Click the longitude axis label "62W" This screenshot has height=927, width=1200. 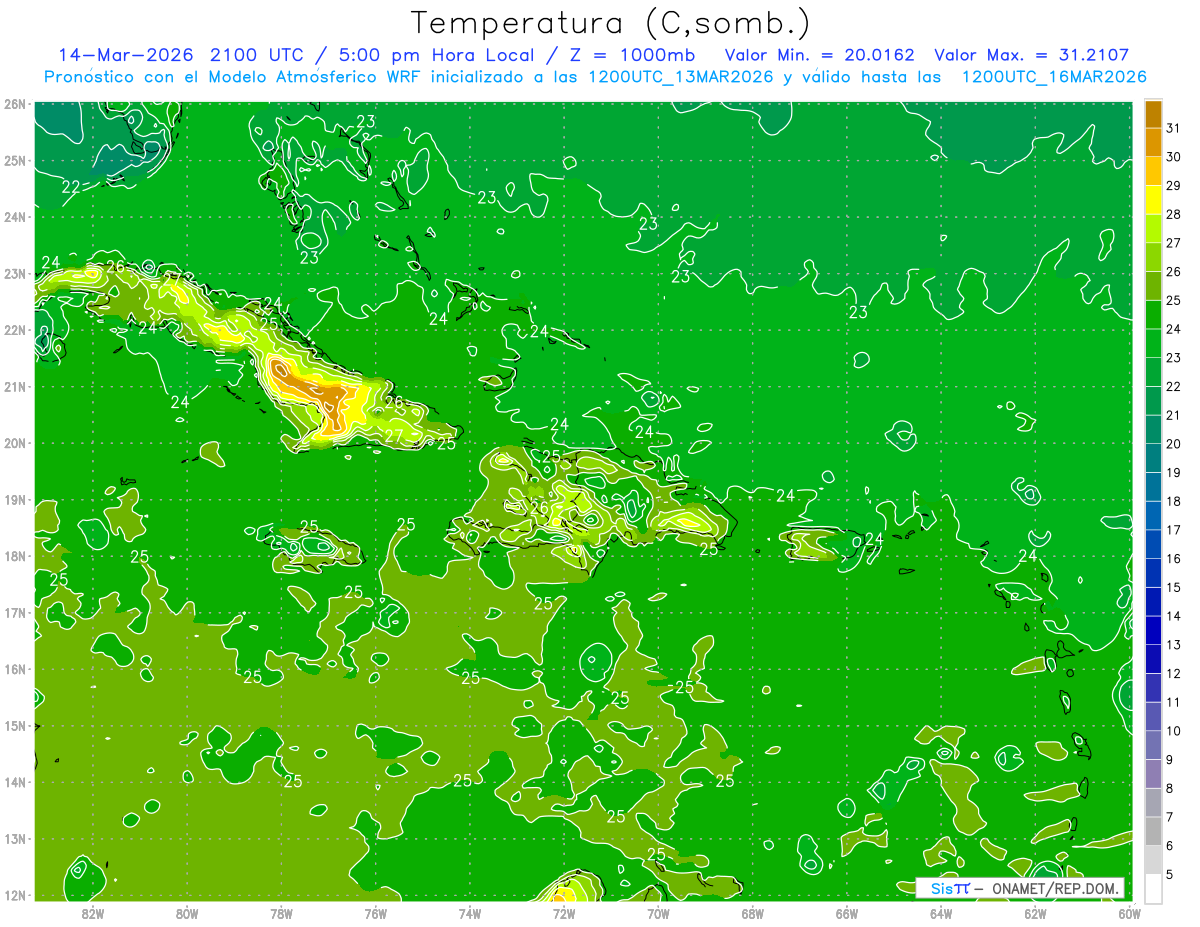[x=1034, y=913]
